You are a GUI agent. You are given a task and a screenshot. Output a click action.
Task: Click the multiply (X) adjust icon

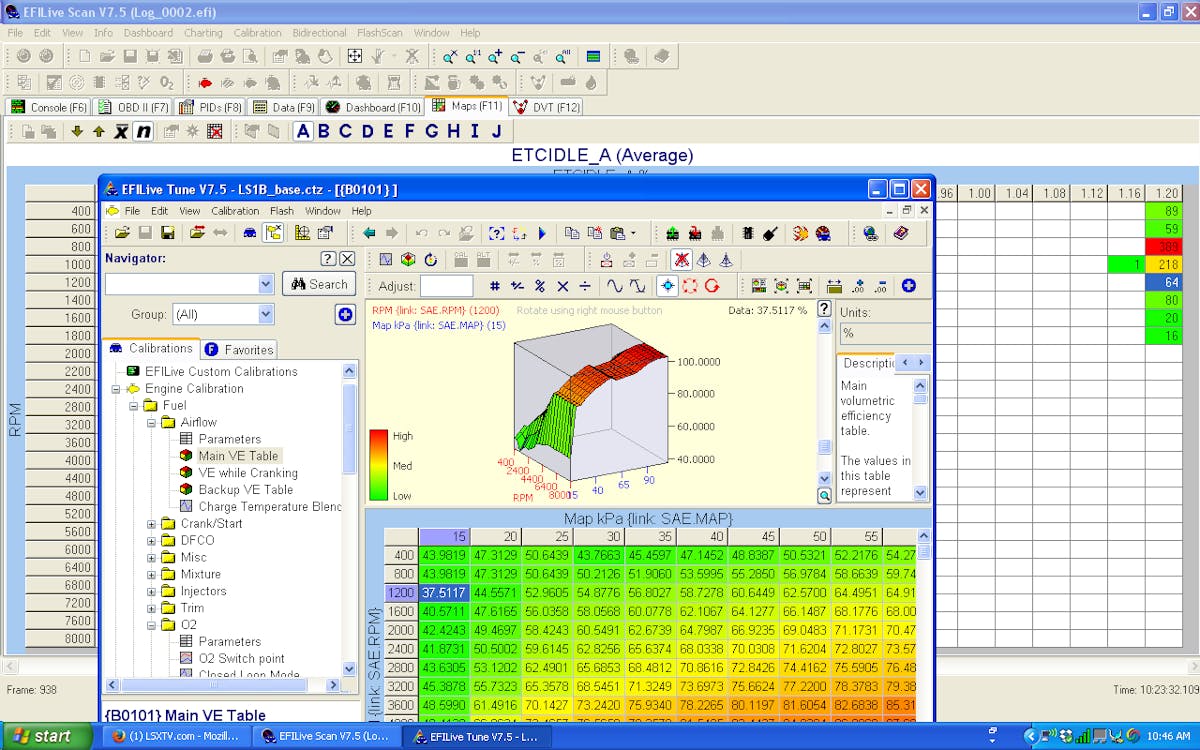(x=562, y=286)
